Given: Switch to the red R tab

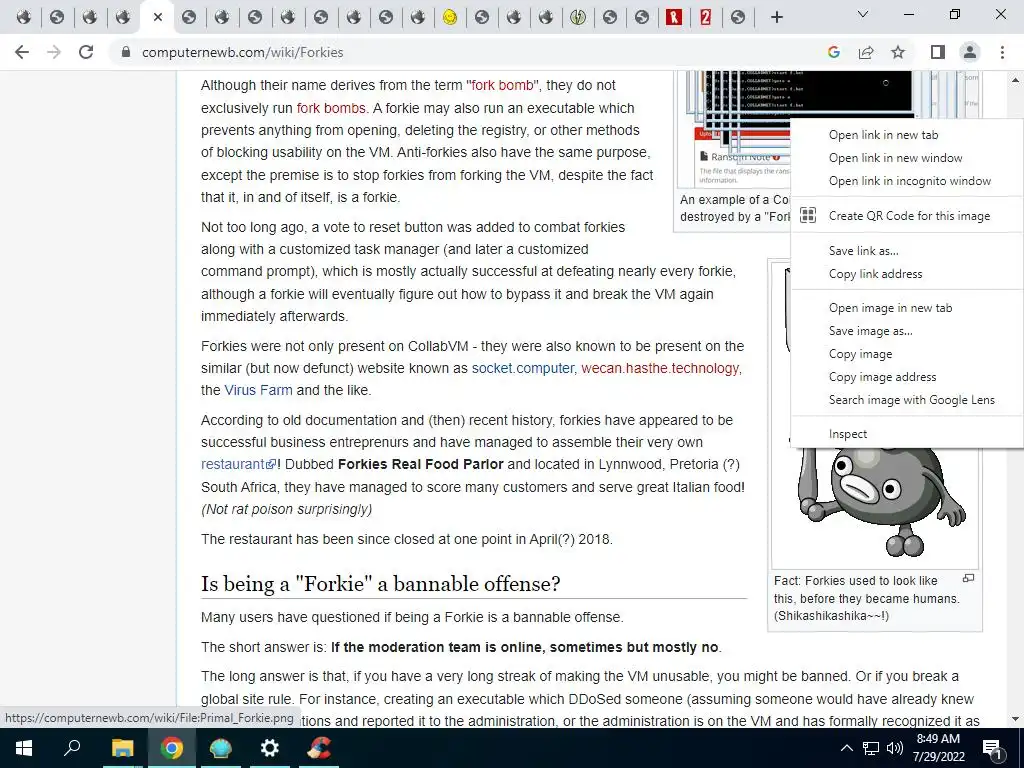Looking at the screenshot, I should tap(673, 18).
